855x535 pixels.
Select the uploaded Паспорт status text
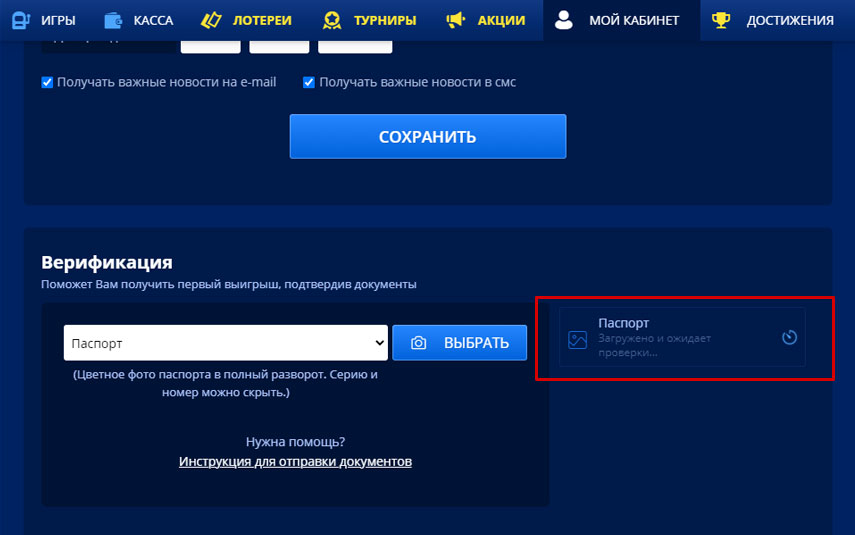click(654, 345)
